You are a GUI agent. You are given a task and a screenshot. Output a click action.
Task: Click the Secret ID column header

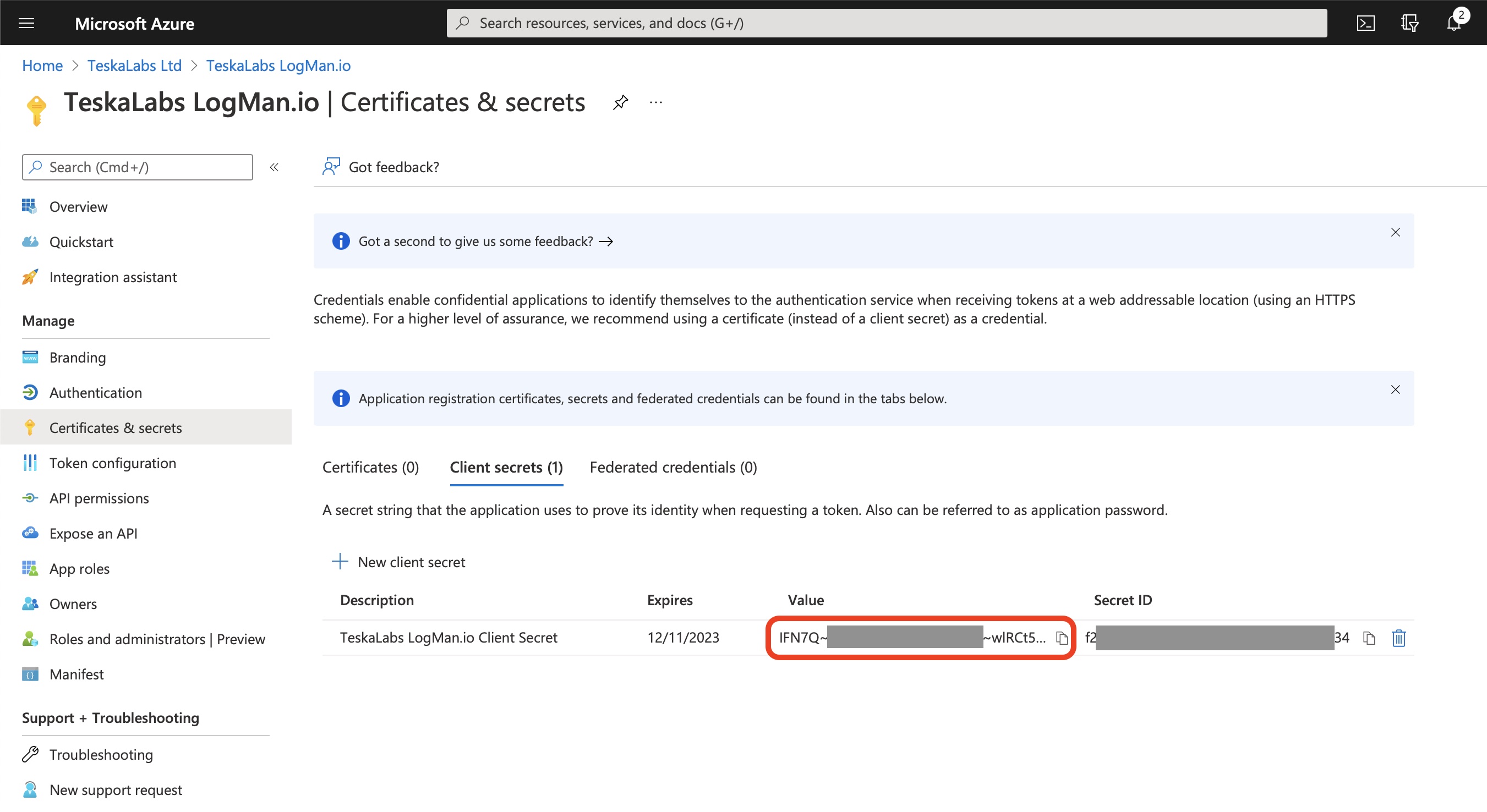(1123, 600)
